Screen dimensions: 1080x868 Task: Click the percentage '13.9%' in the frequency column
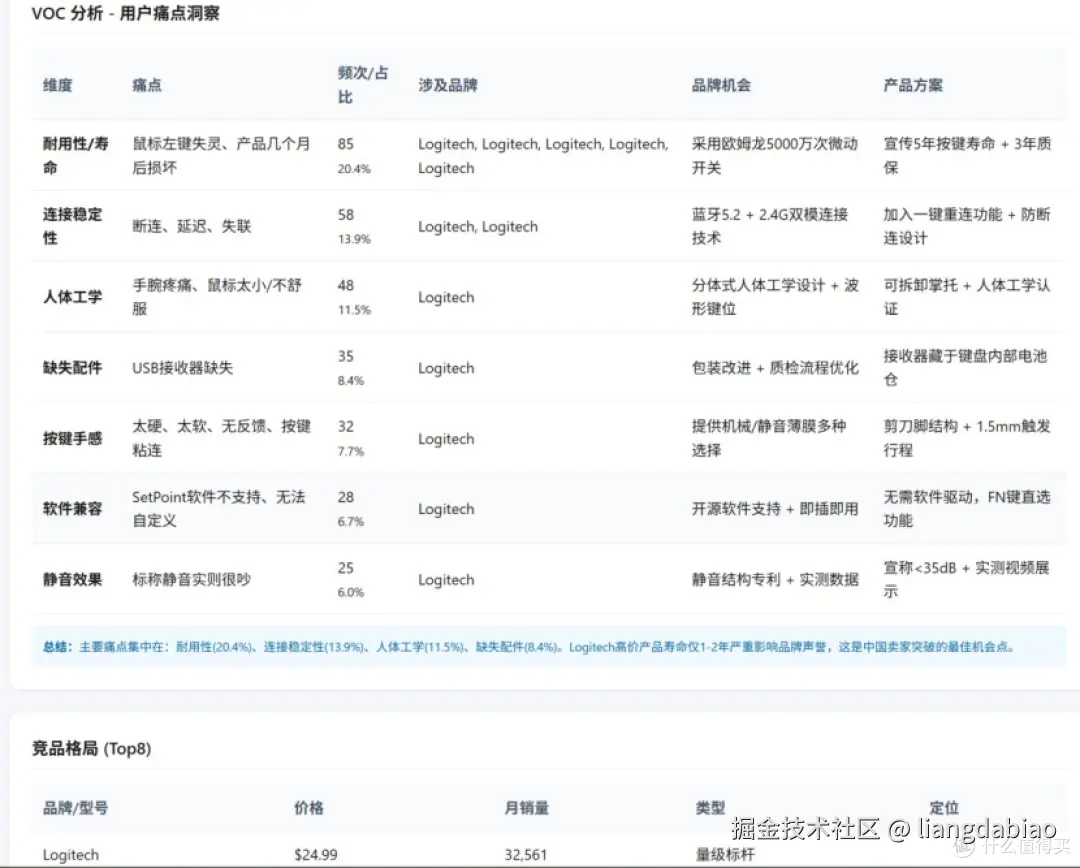pos(354,239)
